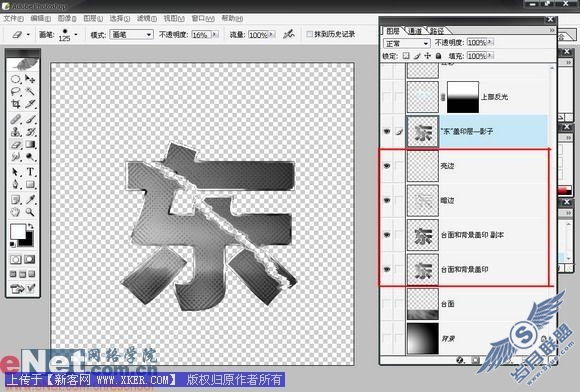Open the layer opacity slider arrow
This screenshot has width=580, height=392.
pyautogui.click(x=490, y=43)
